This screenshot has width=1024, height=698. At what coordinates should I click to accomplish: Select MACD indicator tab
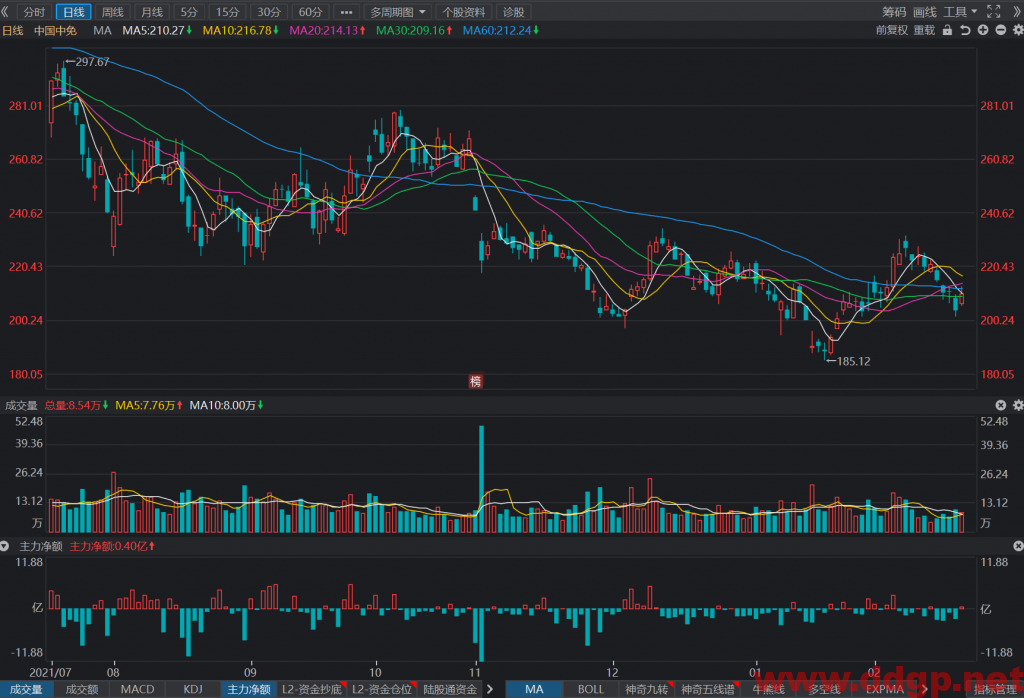(137, 689)
